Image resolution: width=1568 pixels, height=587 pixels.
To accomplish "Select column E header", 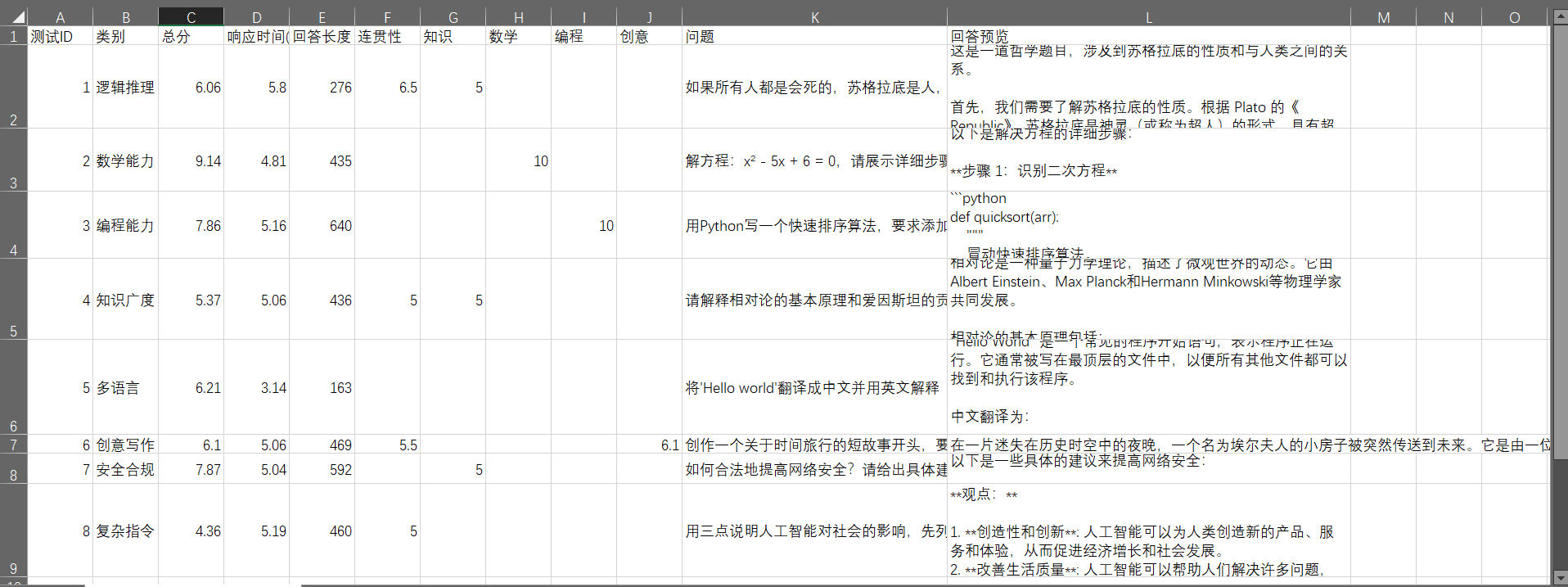I will point(322,17).
